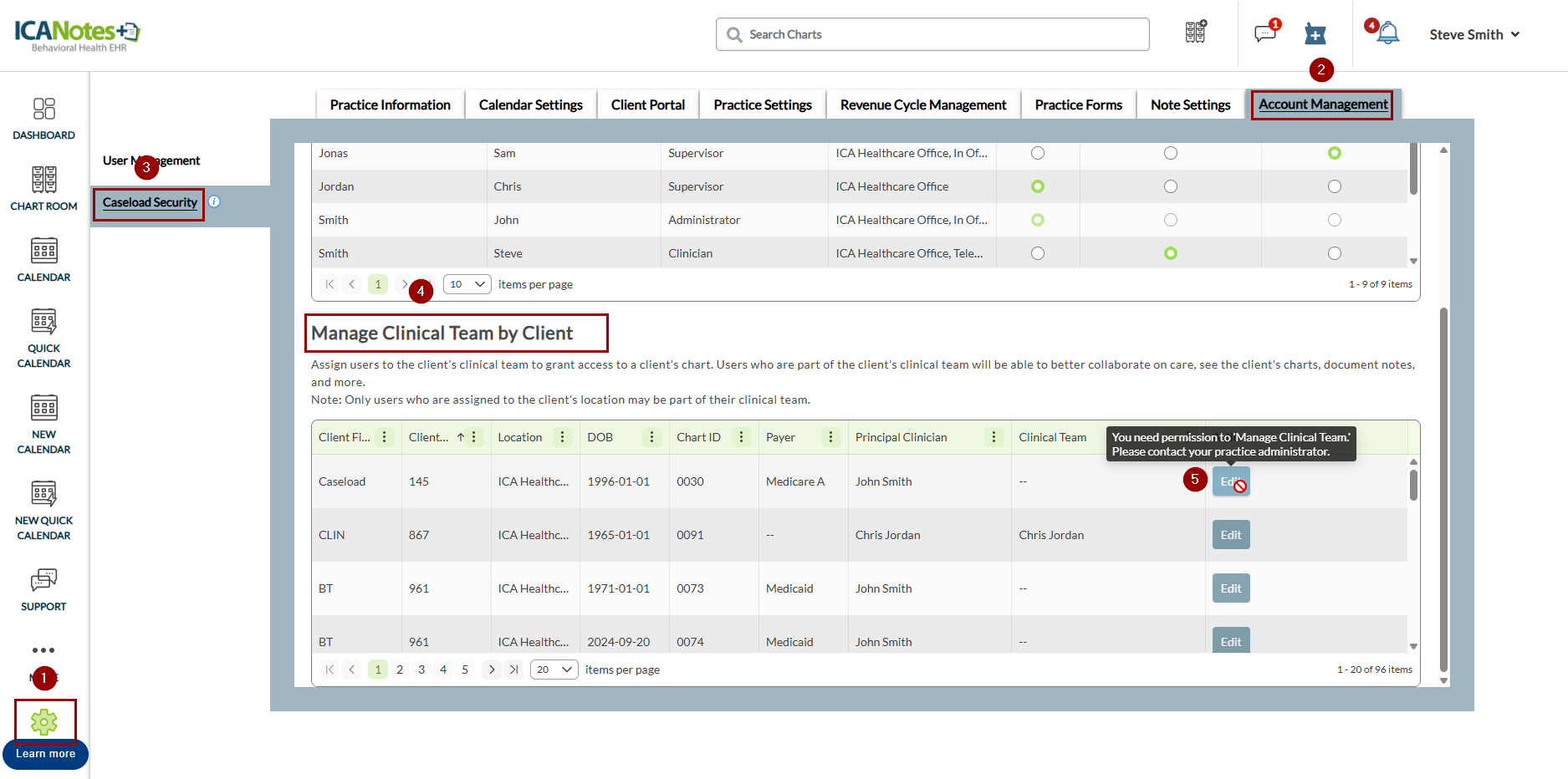This screenshot has width=1568, height=779.
Task: Go to page 3 of client list
Action: pos(421,670)
